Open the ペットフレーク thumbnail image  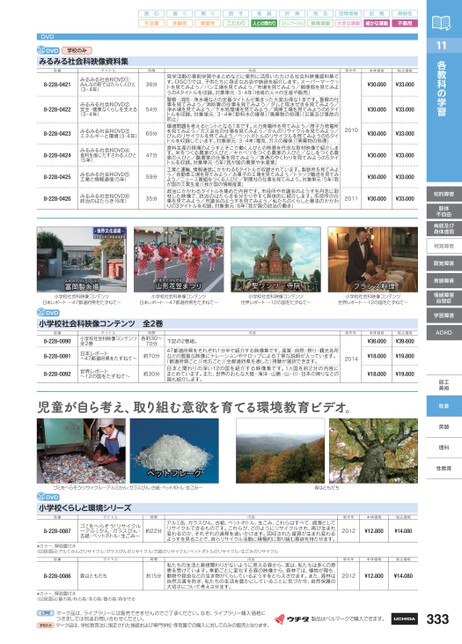175,451
